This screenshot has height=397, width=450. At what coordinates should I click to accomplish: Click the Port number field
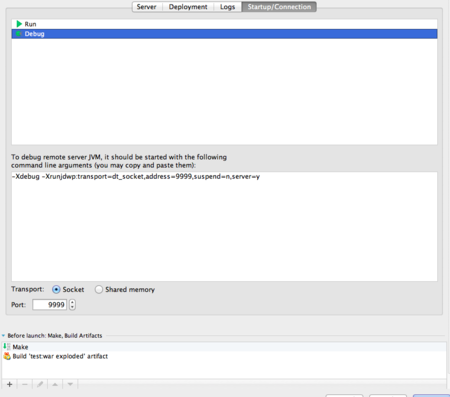(x=49, y=305)
